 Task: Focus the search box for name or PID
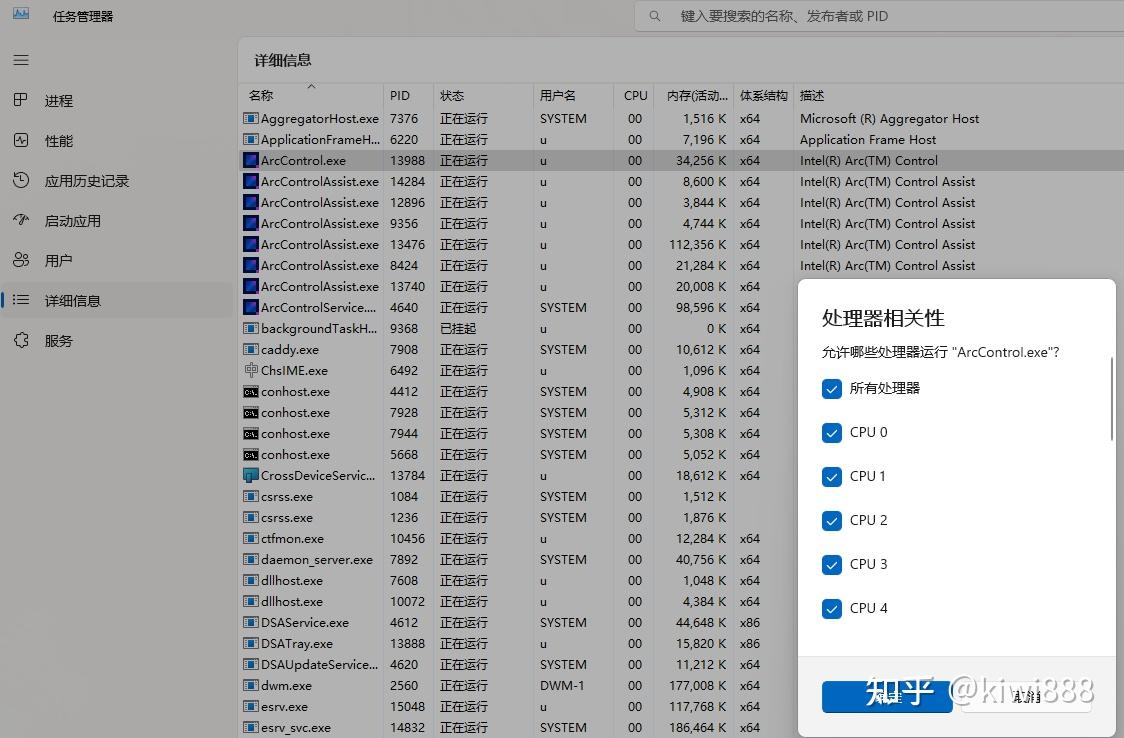tap(879, 16)
